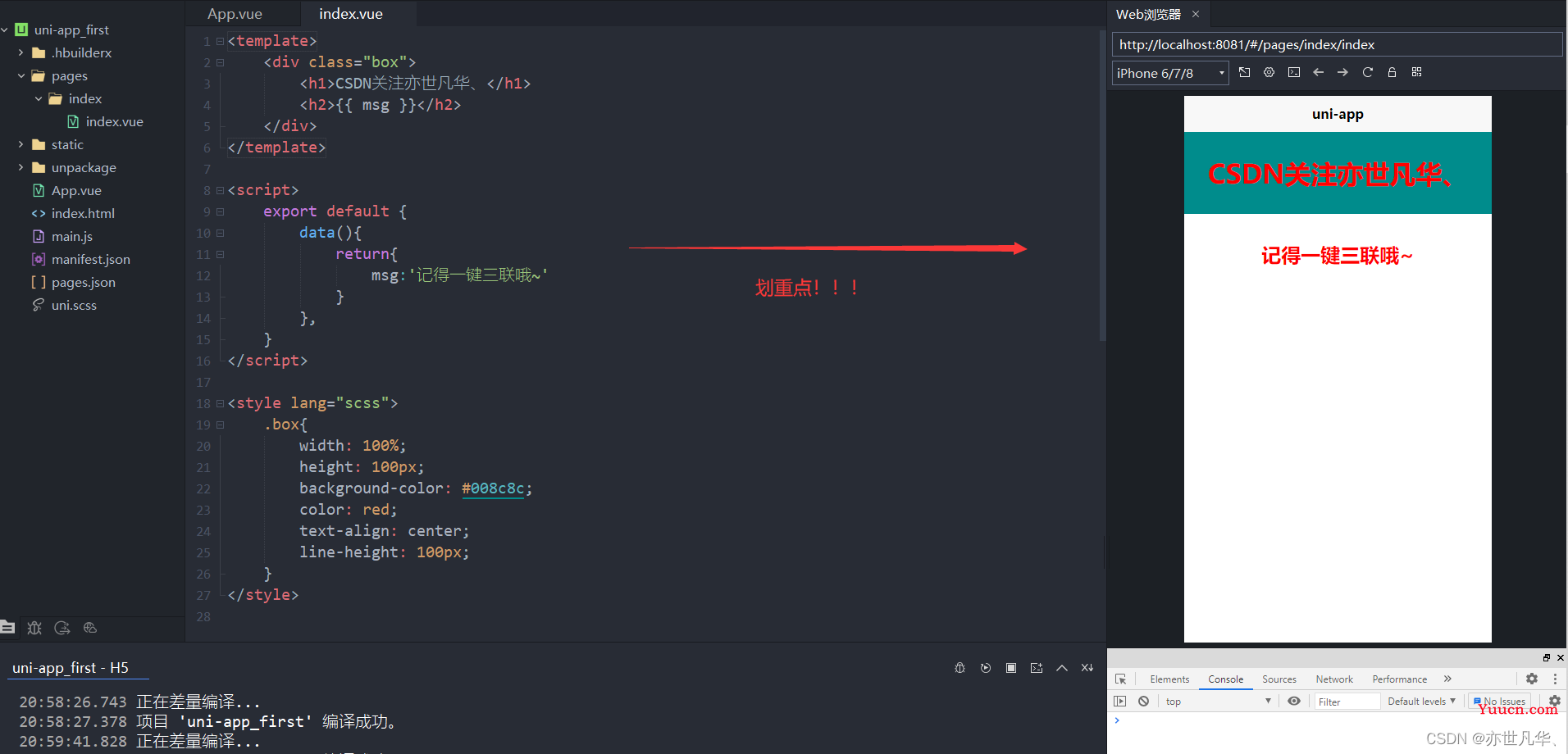
Task: Go back in the built-in web browser
Action: [x=1318, y=72]
